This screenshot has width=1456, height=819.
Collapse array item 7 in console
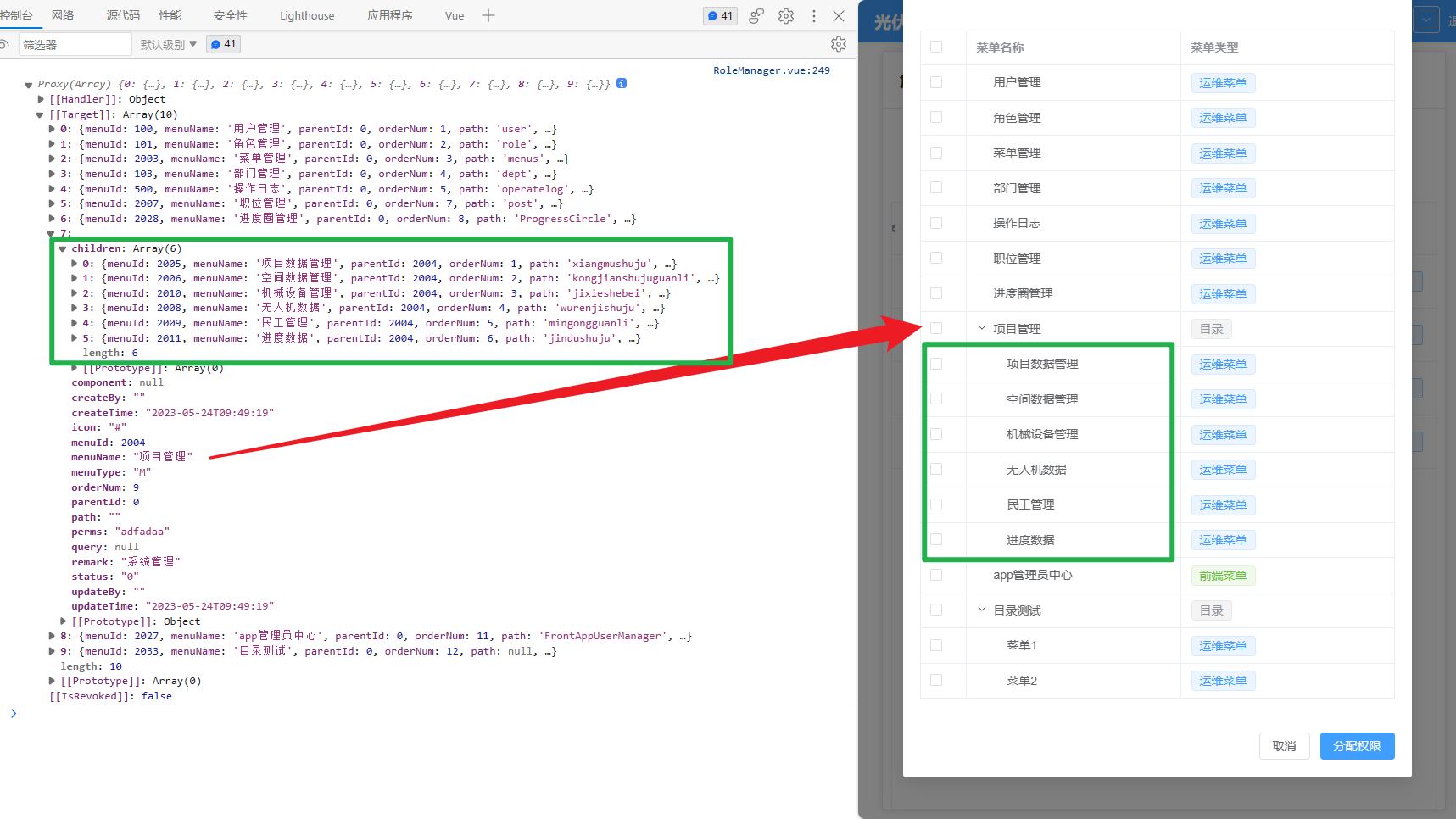[x=51, y=234]
